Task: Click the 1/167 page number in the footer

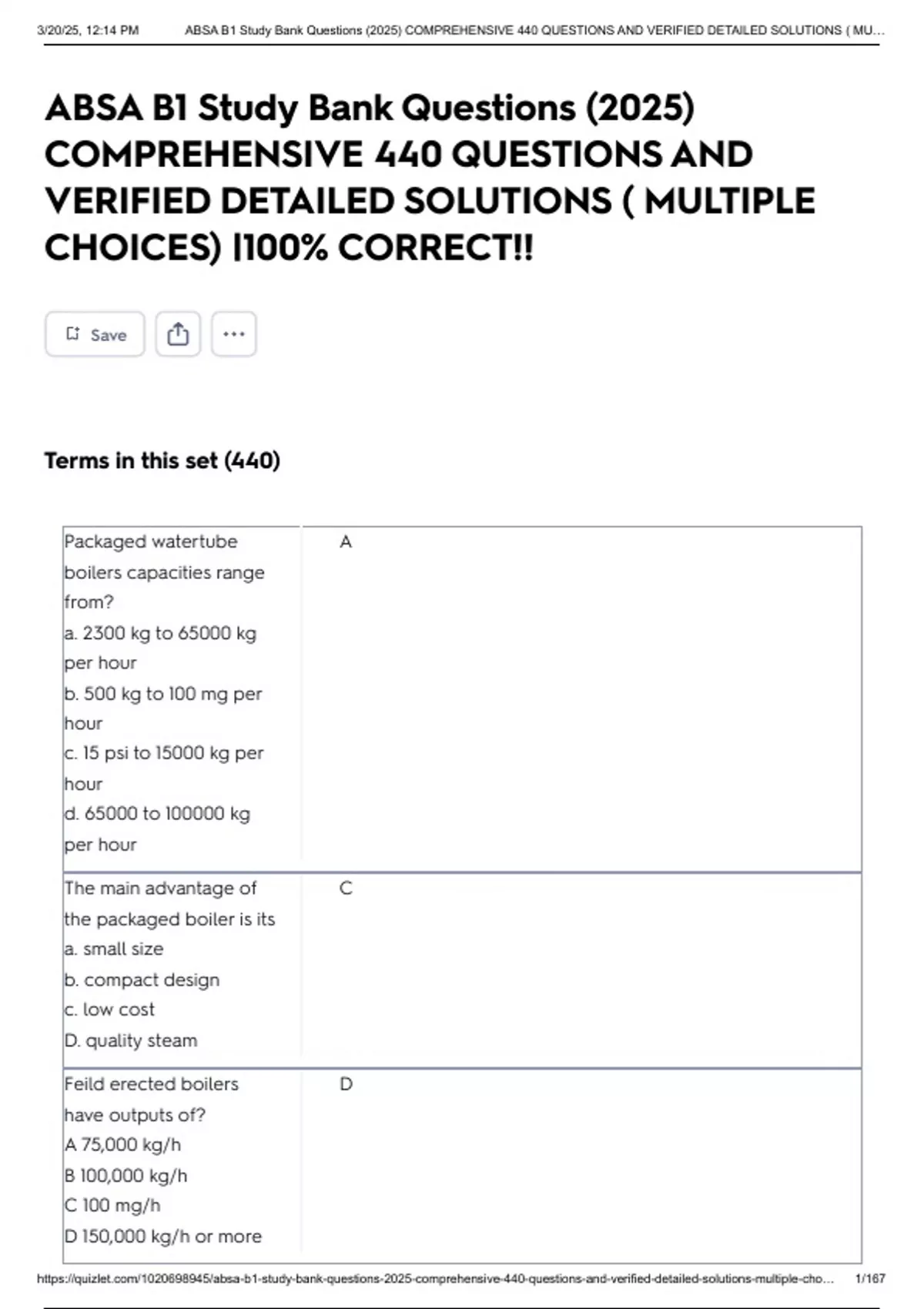Action: coord(870,1278)
